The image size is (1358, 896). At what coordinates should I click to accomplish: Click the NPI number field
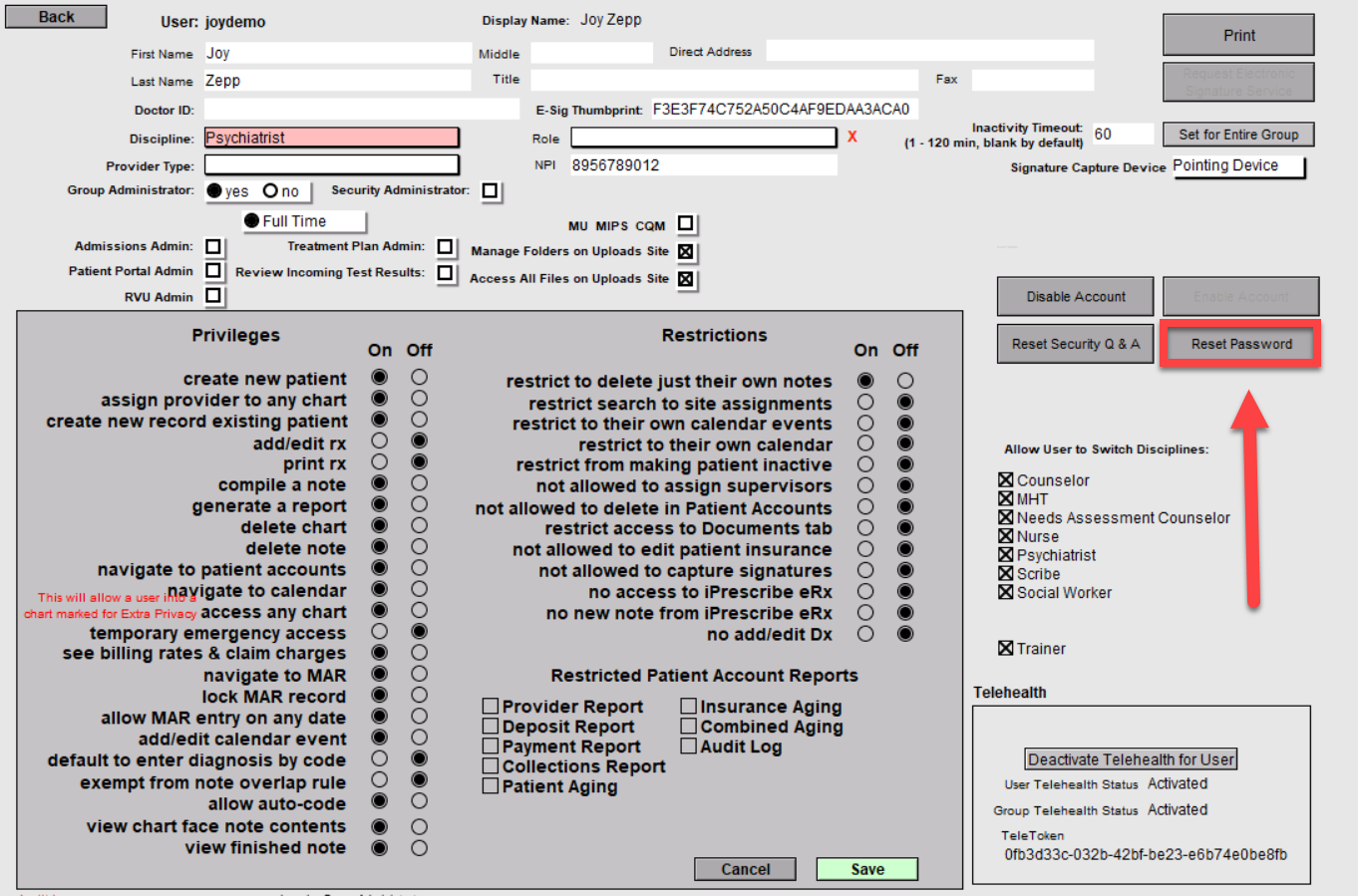click(x=703, y=165)
